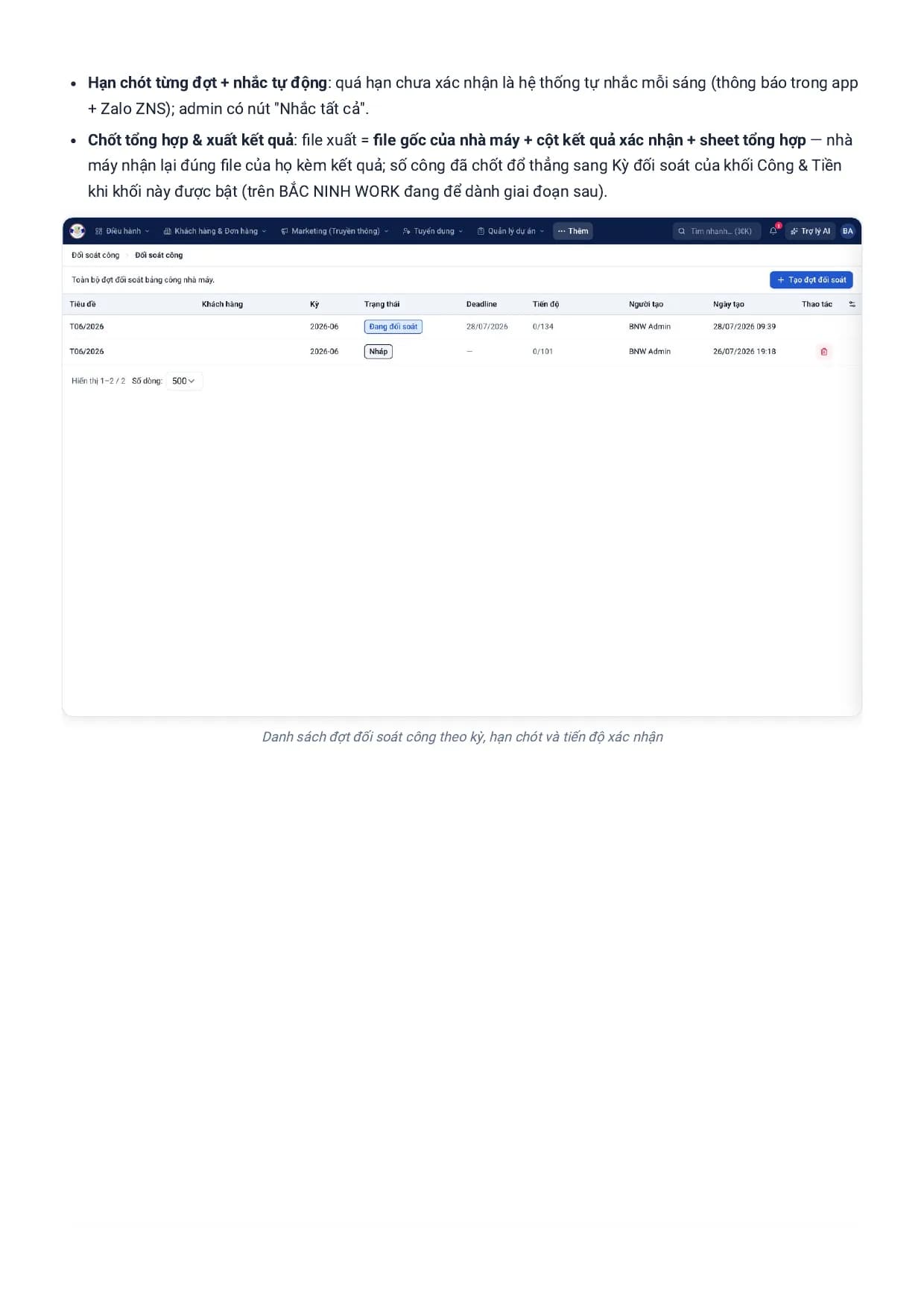Open the column settings icon beside Thao tác

coord(852,304)
